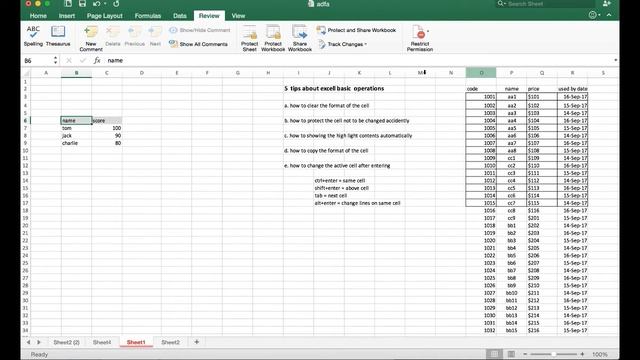Click the share people icon
Image resolution: width=640 pixels, height=360 pixels.
tap(607, 4)
